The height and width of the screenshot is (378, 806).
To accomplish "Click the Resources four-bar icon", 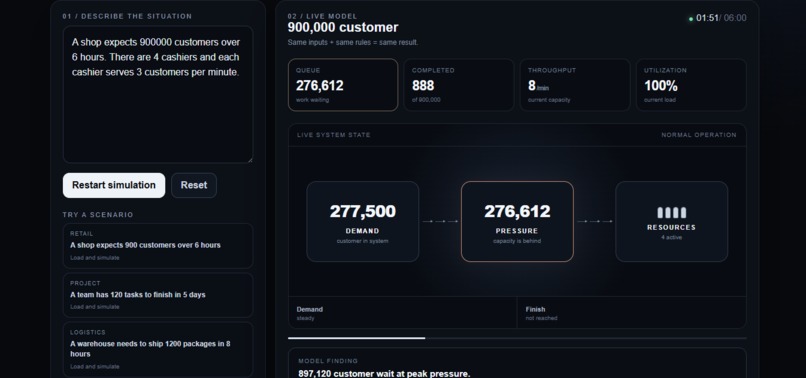I will [x=671, y=213].
